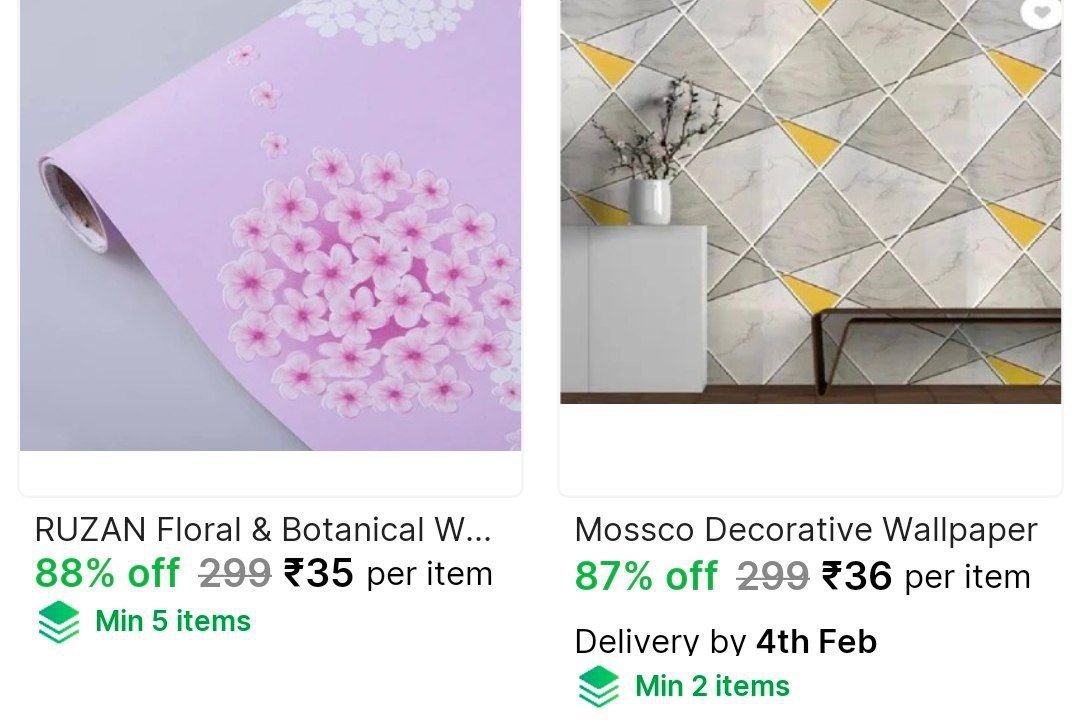Click the stack icon beside Min 2 items
Screen dimensions: 1080x724
[598, 686]
